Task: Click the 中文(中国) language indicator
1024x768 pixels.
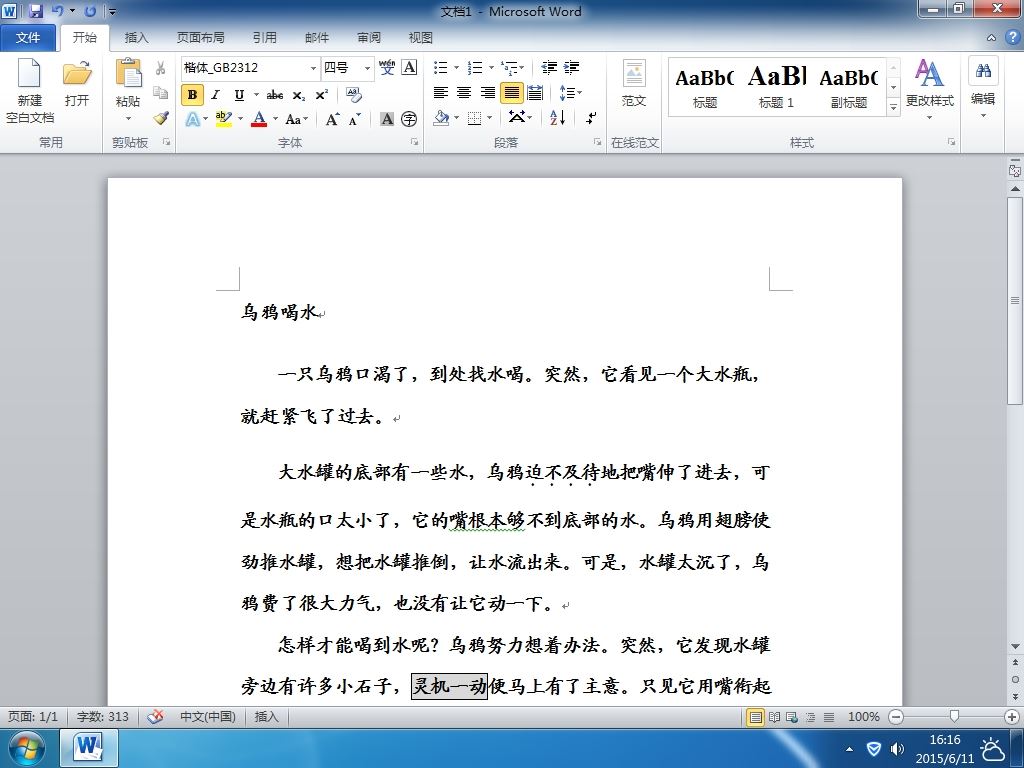Action: tap(208, 717)
